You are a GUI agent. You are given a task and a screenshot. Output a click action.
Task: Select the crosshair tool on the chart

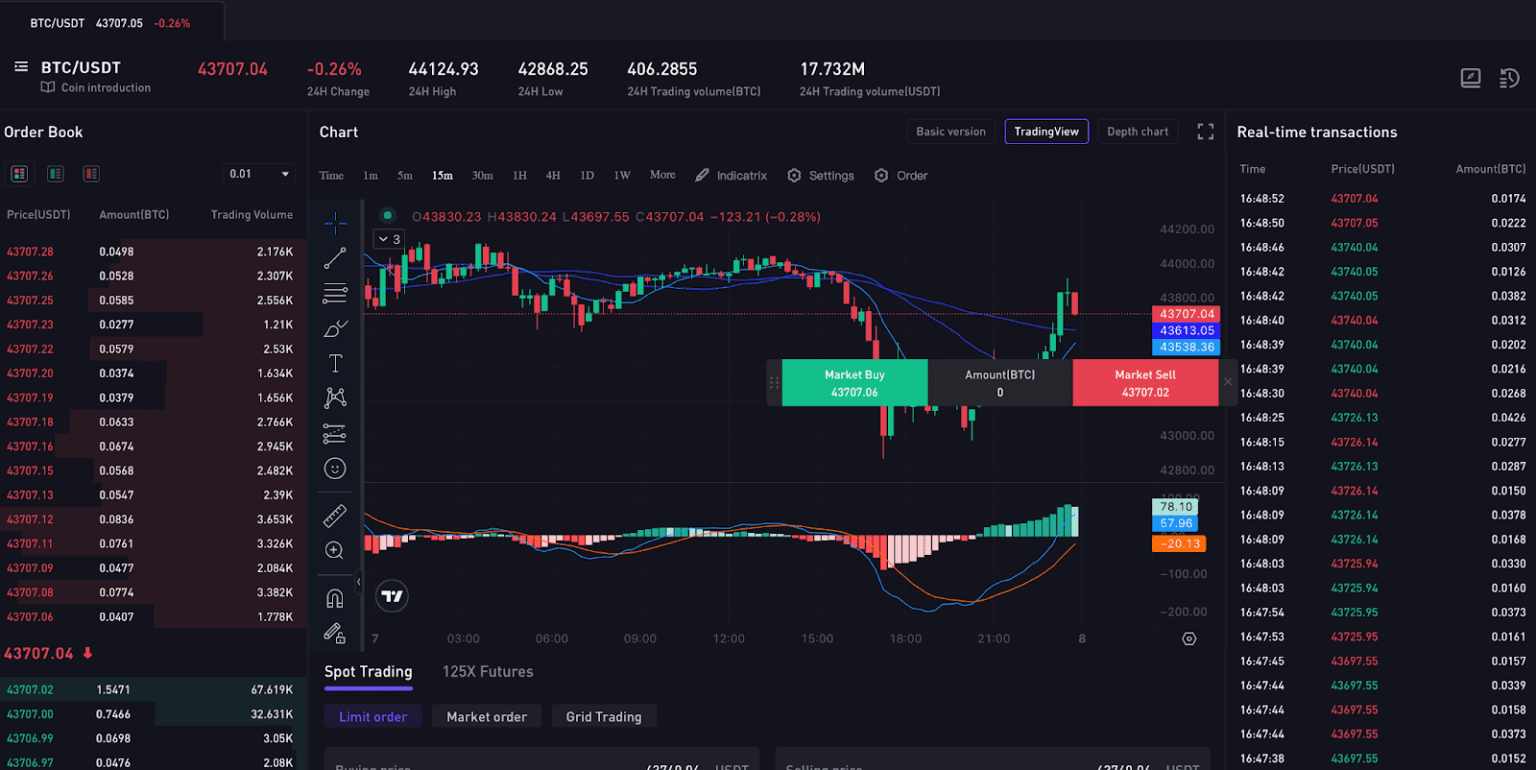334,222
